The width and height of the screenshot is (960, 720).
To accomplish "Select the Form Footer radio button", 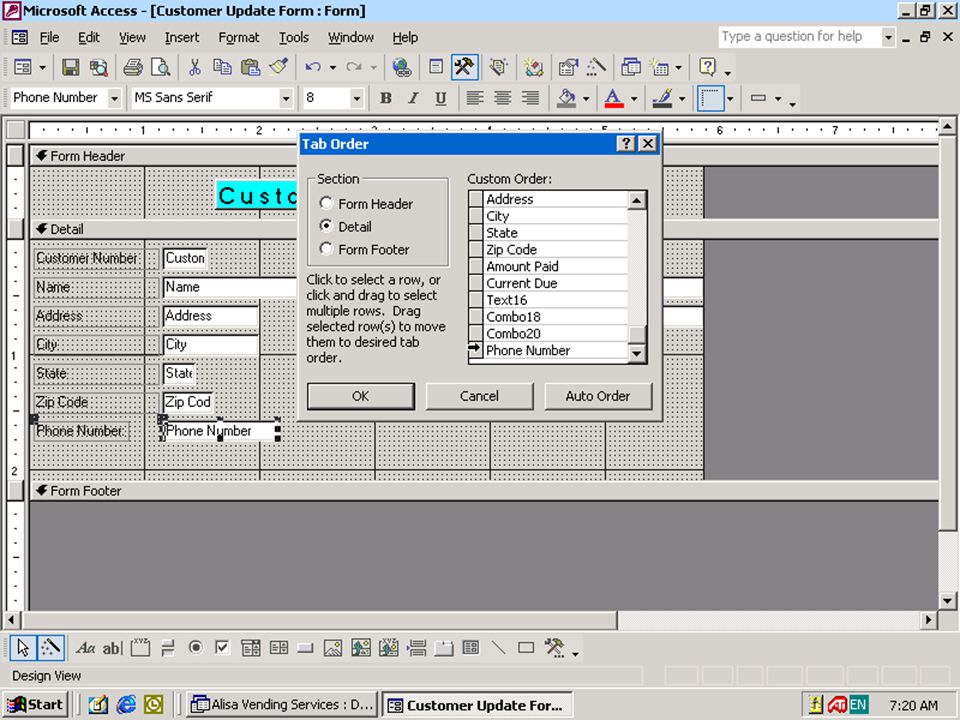I will click(x=326, y=249).
